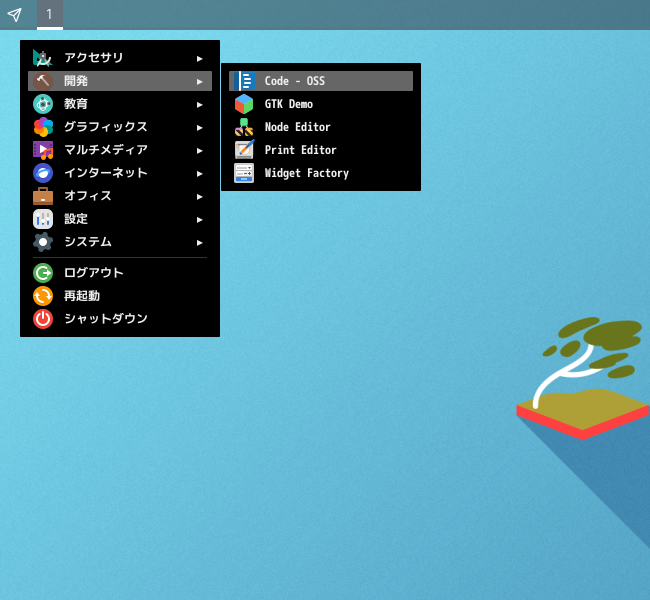Open the マルチメディア menu category
The image size is (650, 600).
105,150
